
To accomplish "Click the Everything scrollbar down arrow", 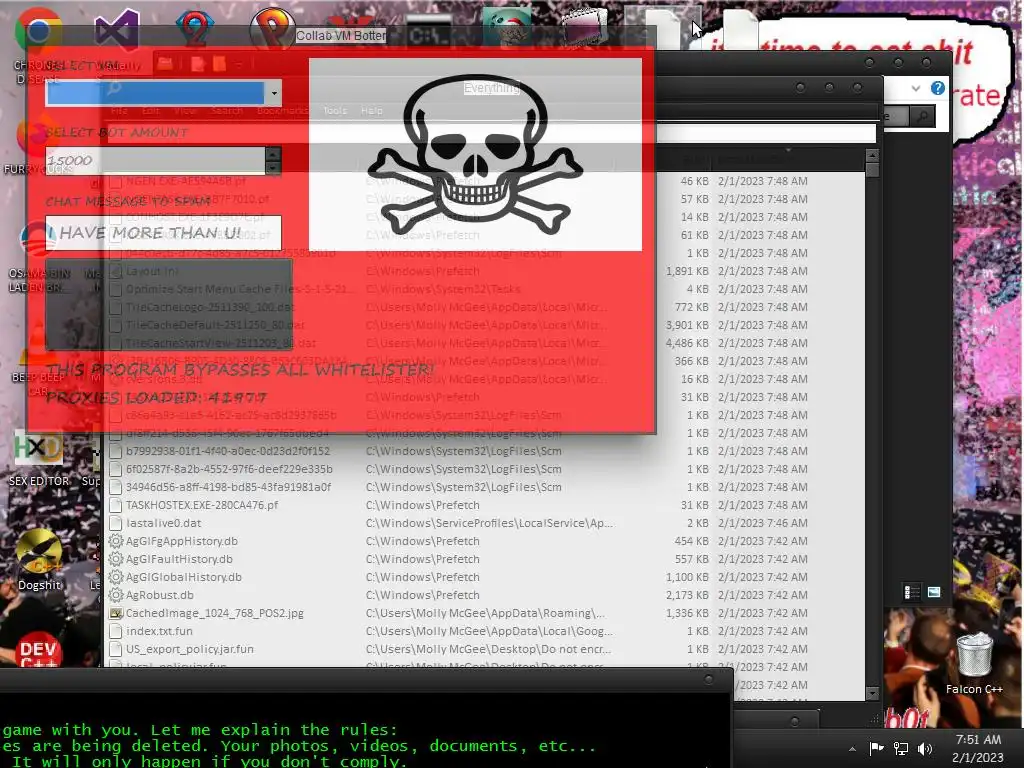I will click(872, 693).
